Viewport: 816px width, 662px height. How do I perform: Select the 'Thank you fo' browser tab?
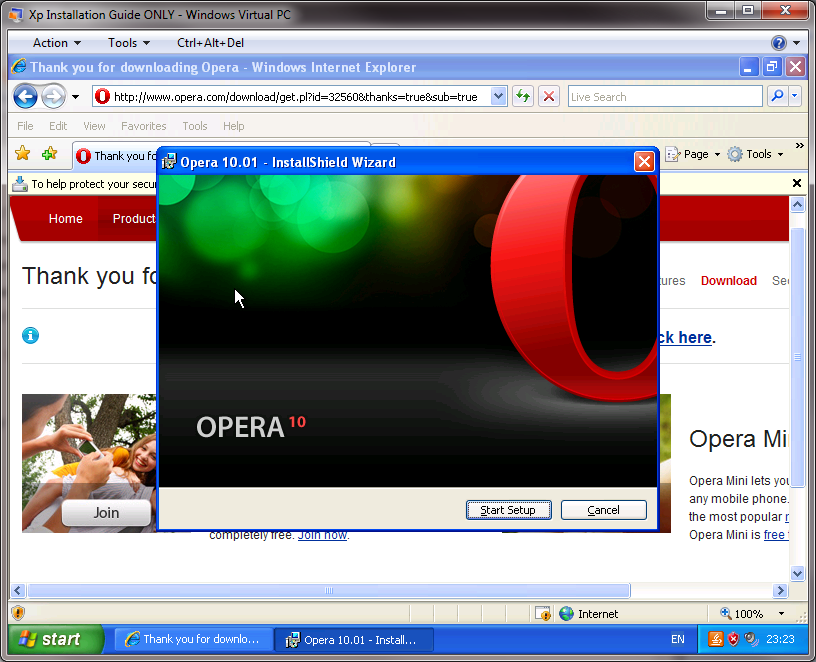tap(116, 156)
